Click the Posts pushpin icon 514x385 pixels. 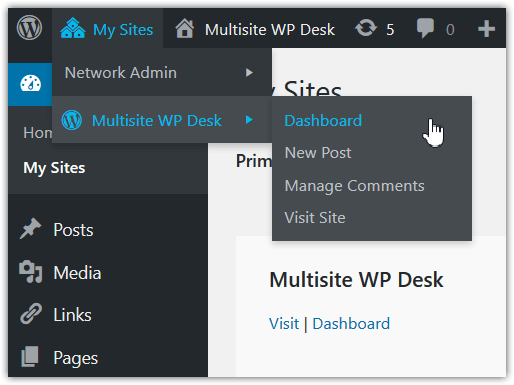(30, 229)
